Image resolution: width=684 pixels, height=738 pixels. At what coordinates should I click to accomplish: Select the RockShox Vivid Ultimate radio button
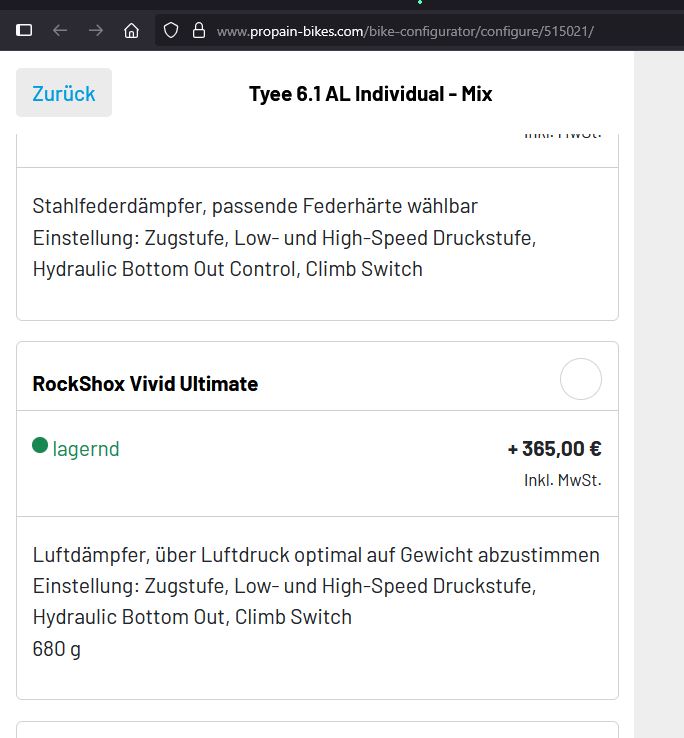click(581, 380)
